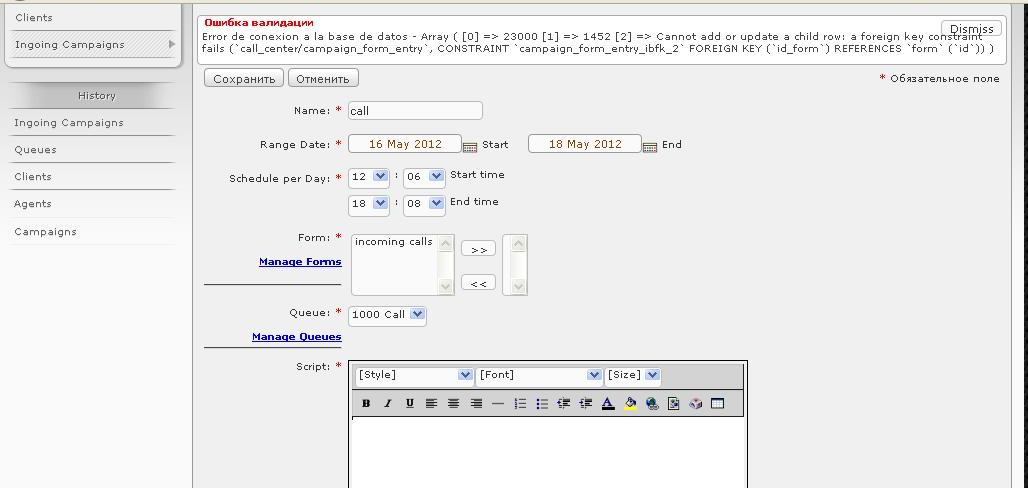Image resolution: width=1028 pixels, height=488 pixels.
Task: Insert bulleted list in script editor
Action: (542, 403)
